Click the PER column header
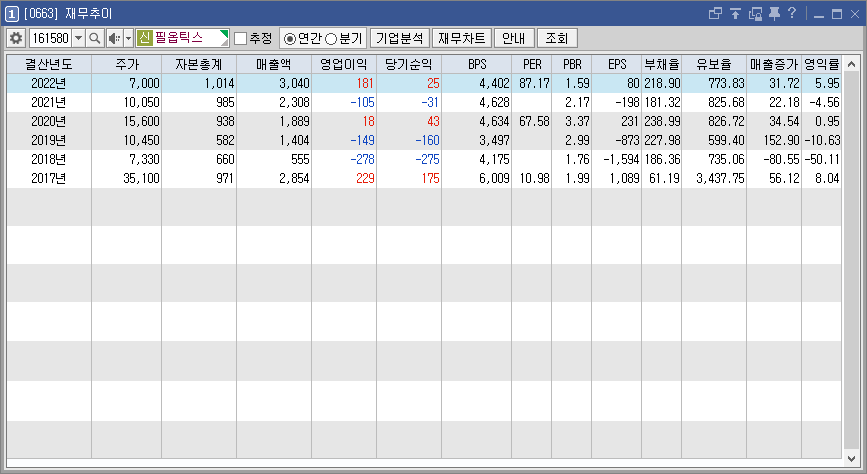 coord(531,64)
